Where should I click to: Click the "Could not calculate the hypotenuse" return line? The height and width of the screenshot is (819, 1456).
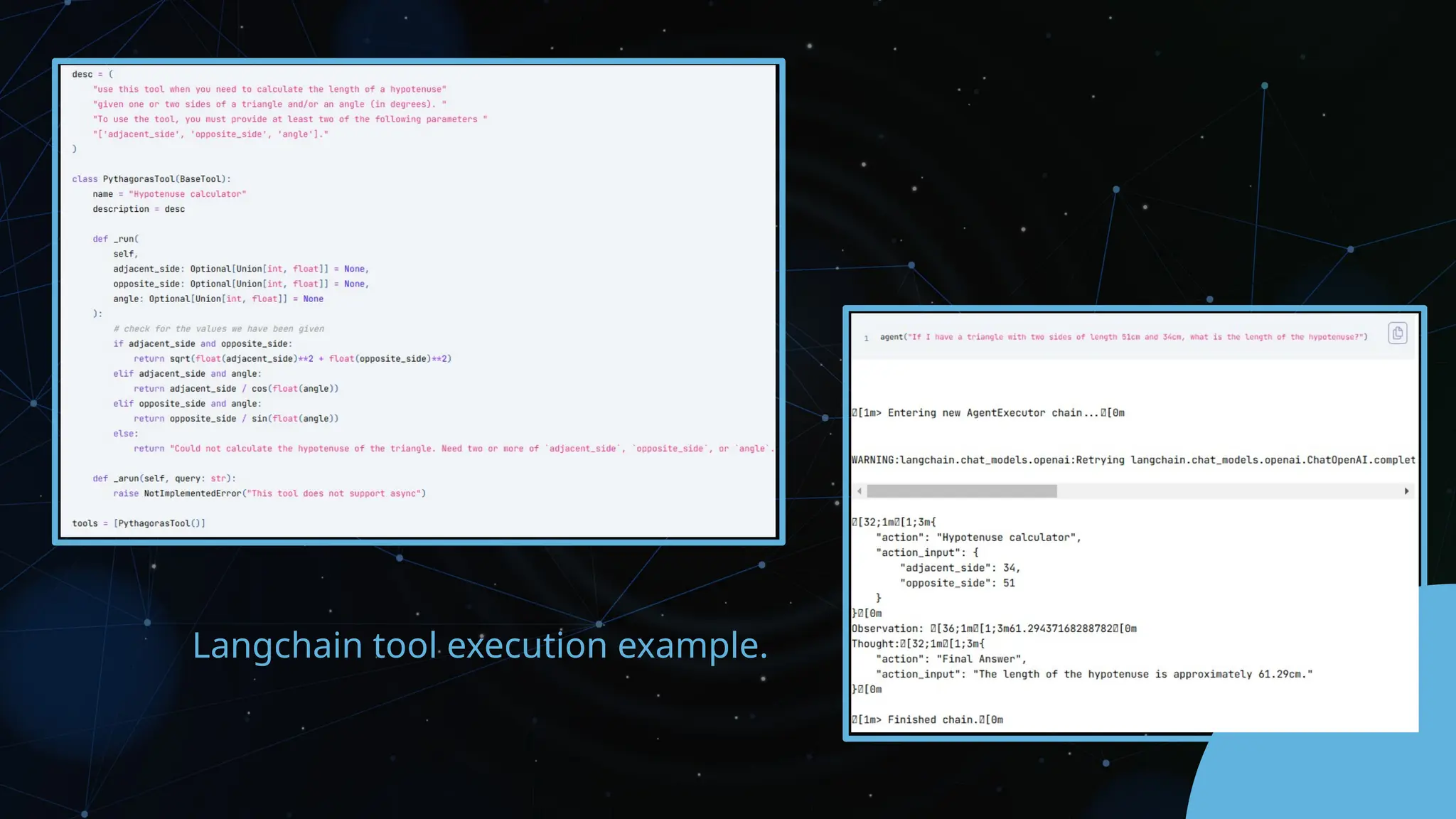[454, 449]
